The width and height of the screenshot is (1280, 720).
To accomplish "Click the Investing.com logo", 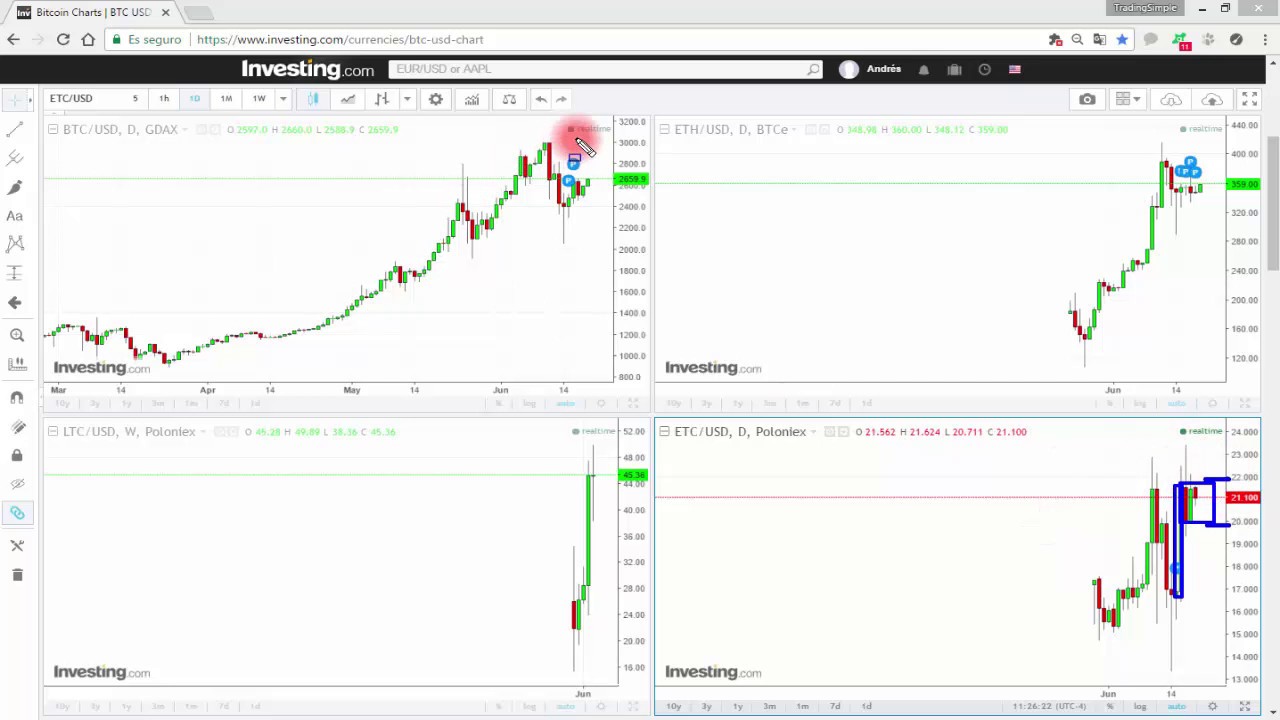I will [307, 69].
